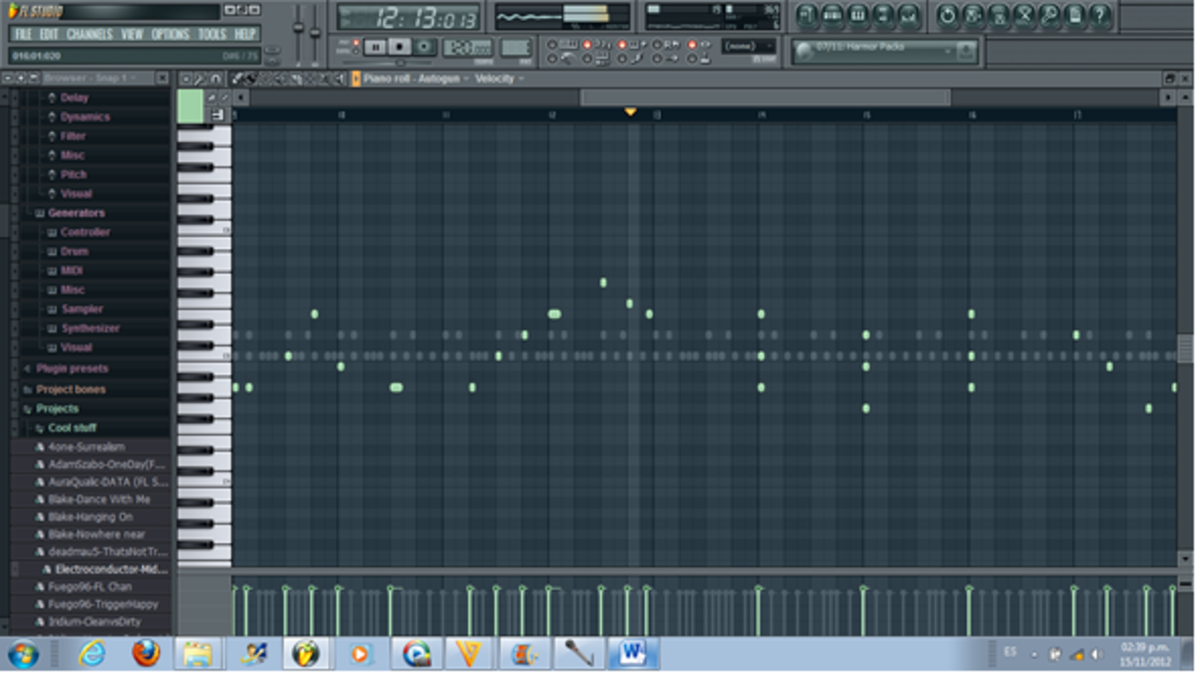Select the Synthesizer generator folder
The image size is (1200, 681).
(x=90, y=328)
